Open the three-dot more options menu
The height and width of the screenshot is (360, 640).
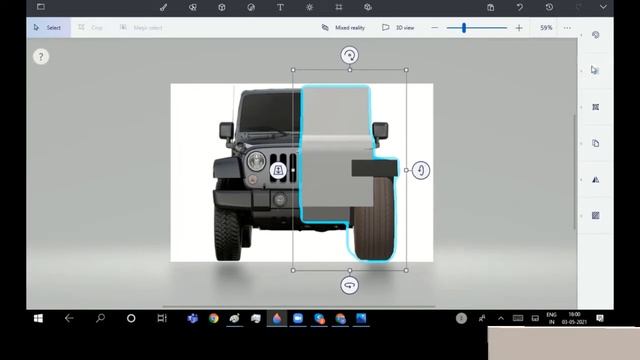567,27
